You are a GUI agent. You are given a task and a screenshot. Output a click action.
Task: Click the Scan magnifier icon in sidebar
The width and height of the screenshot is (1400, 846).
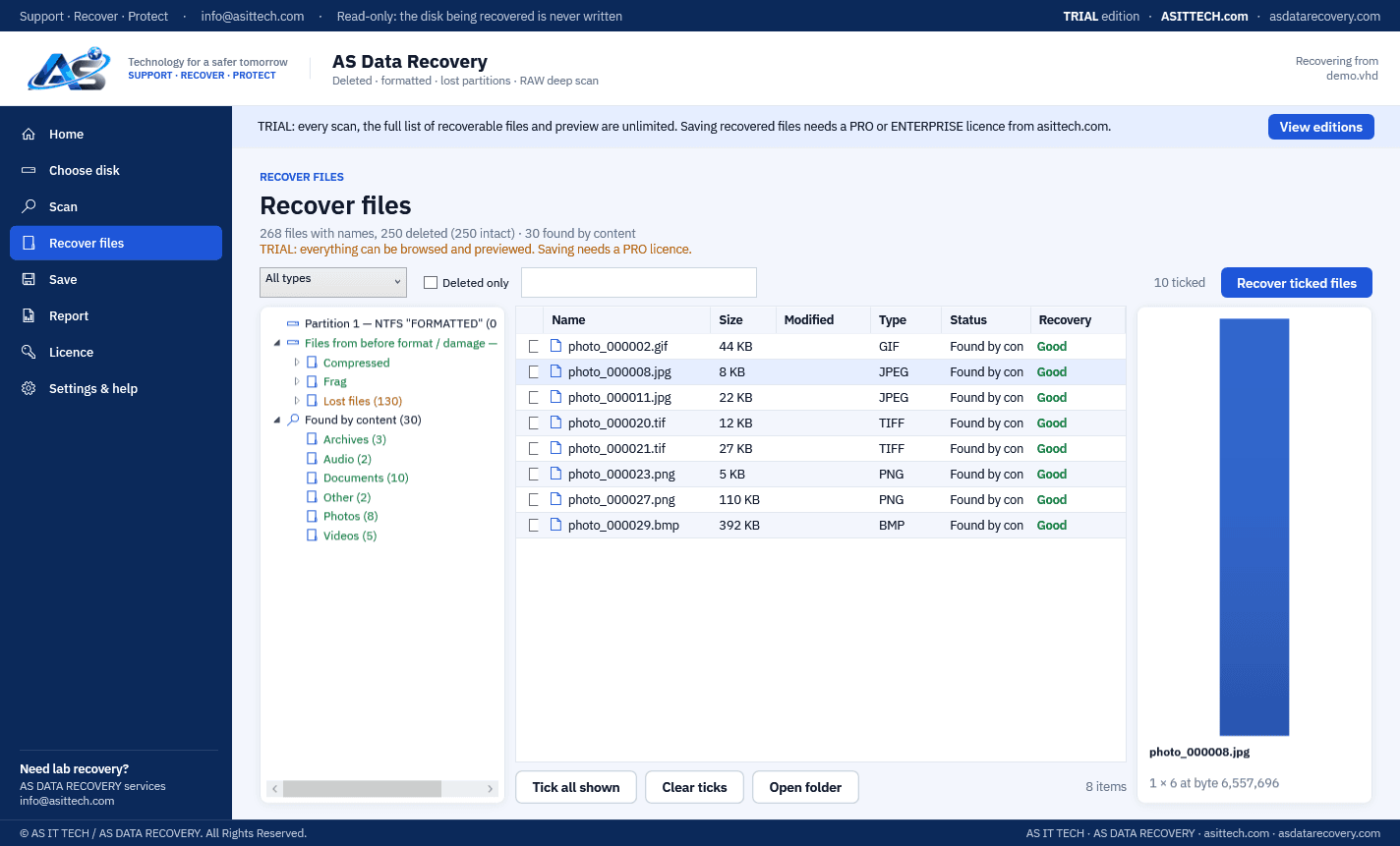coord(29,207)
